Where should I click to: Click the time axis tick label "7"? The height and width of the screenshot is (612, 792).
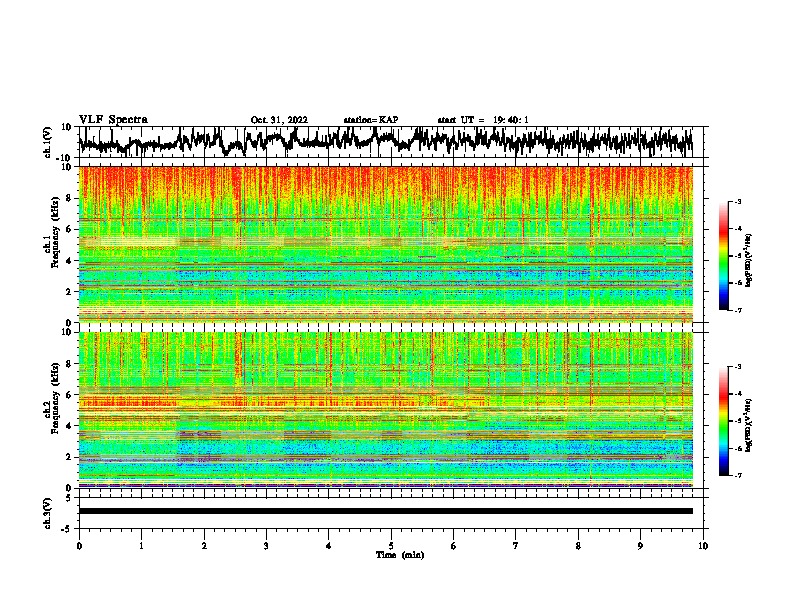pyautogui.click(x=516, y=546)
